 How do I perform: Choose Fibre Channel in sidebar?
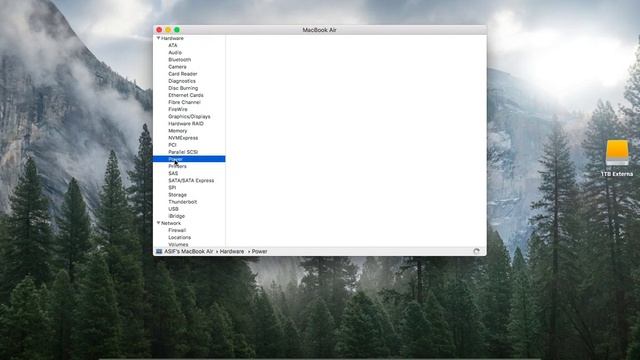click(184, 102)
